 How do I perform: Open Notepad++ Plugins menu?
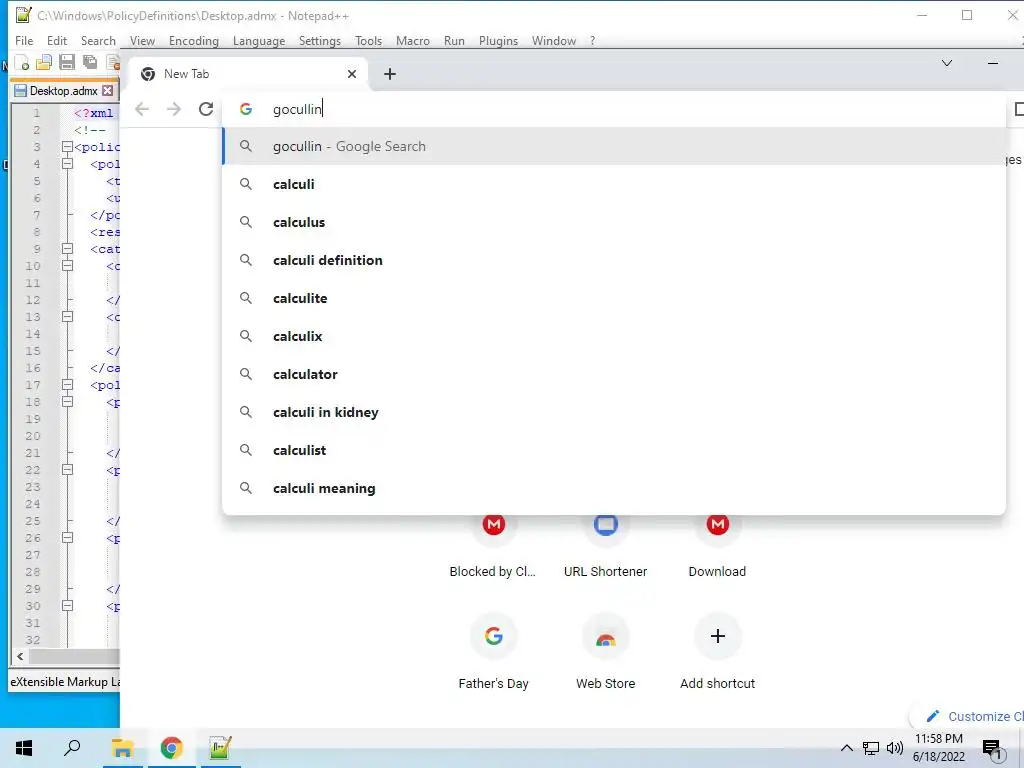pos(498,40)
